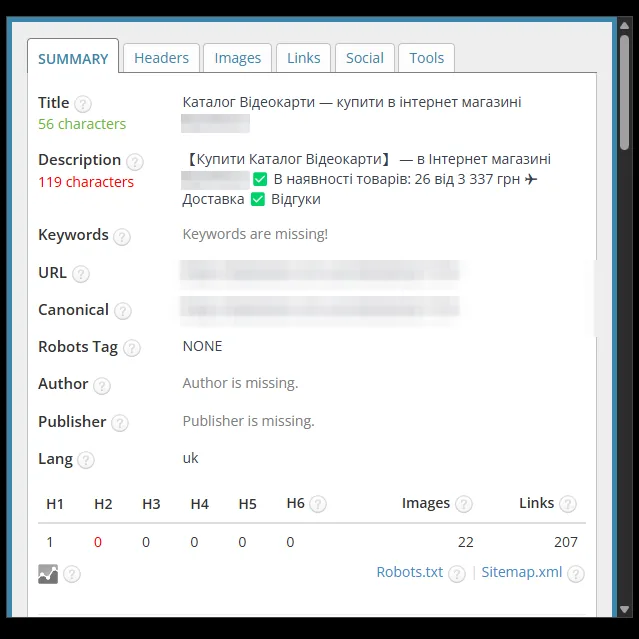Screen dimensions: 639x639
Task: Select the SUMMARY tab
Action: (73, 58)
